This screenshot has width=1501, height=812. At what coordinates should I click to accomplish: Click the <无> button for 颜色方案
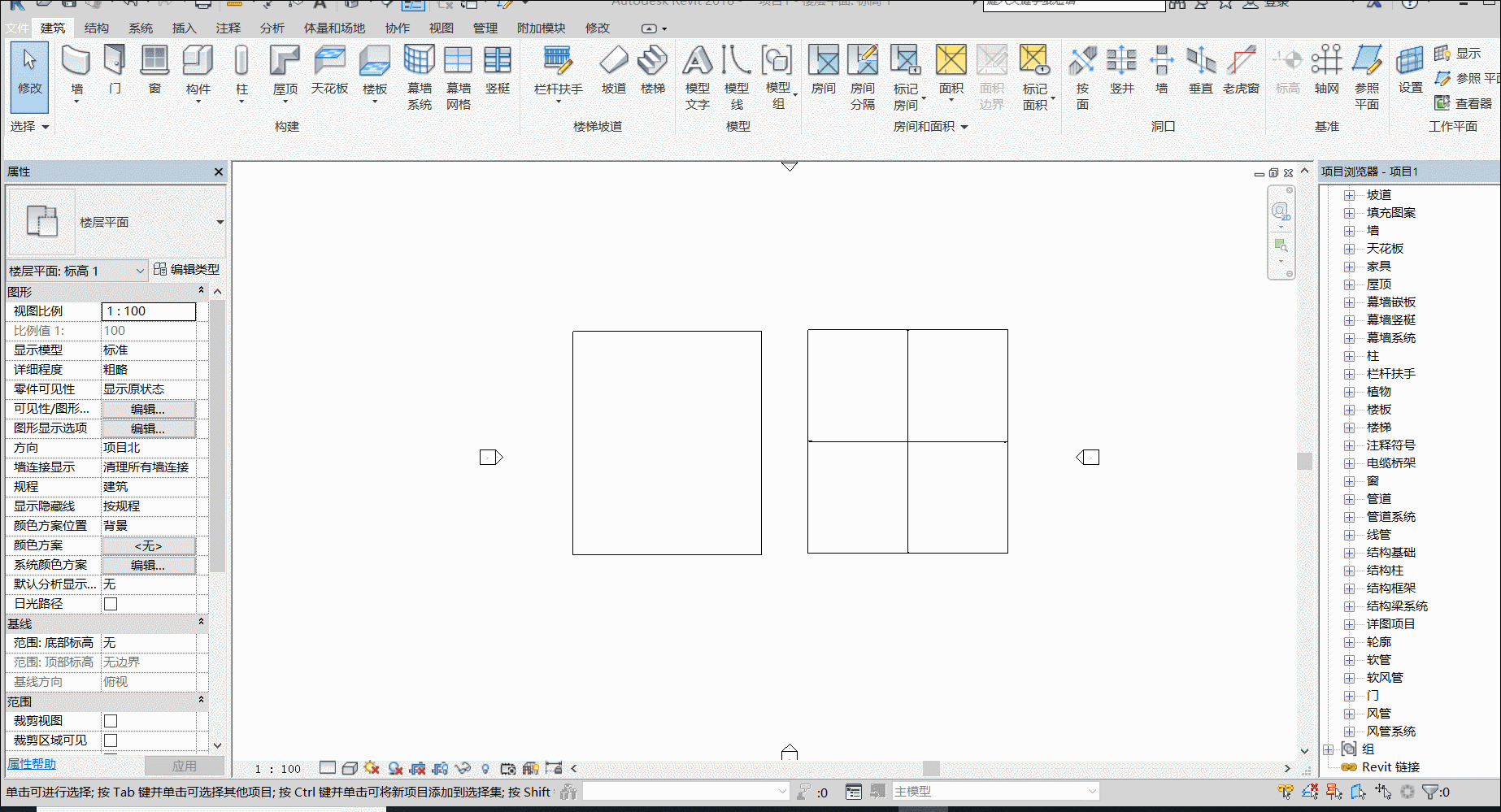pos(148,545)
